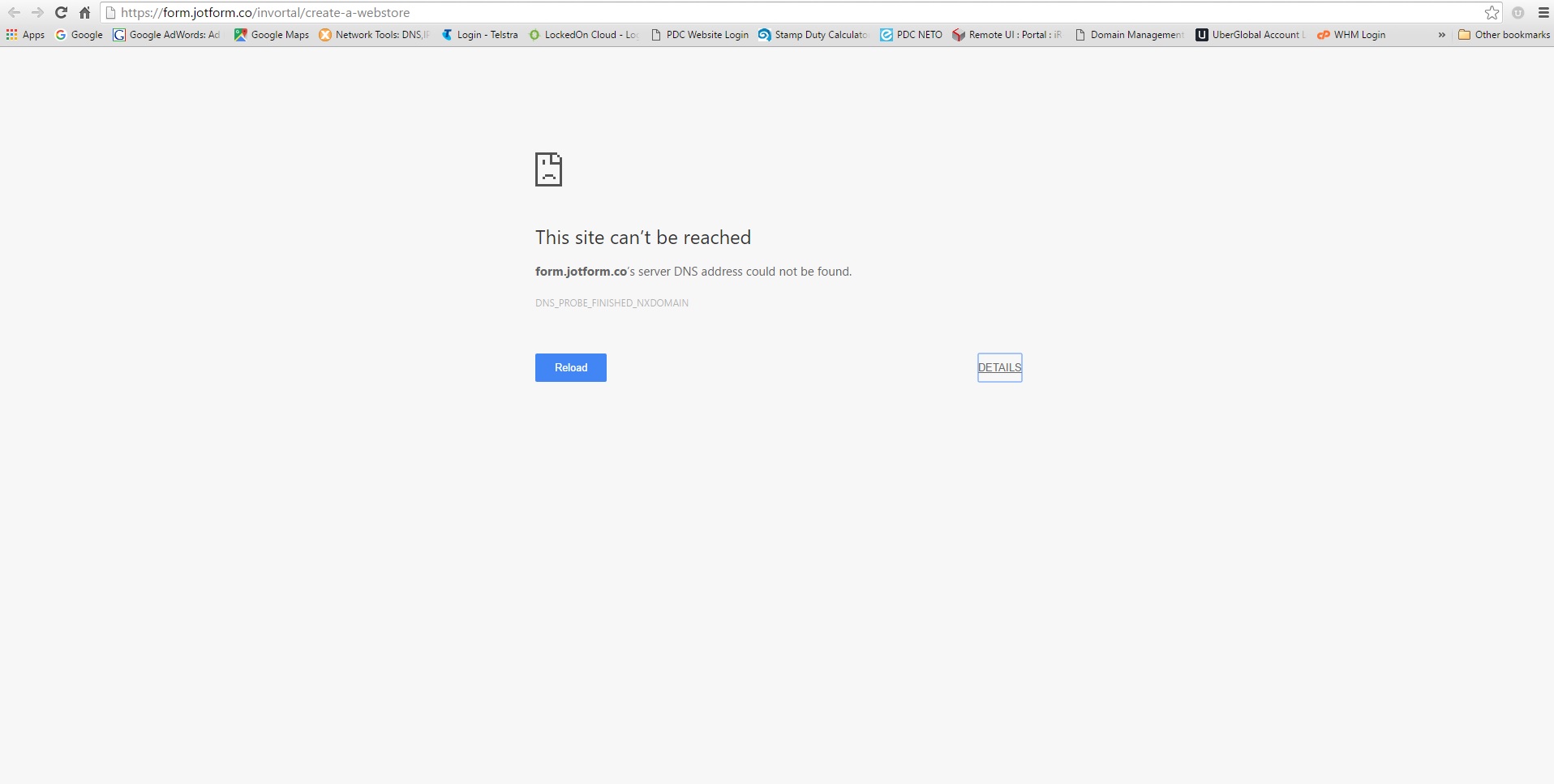
Task: Open the Apps grid shortcut
Action: [25, 35]
